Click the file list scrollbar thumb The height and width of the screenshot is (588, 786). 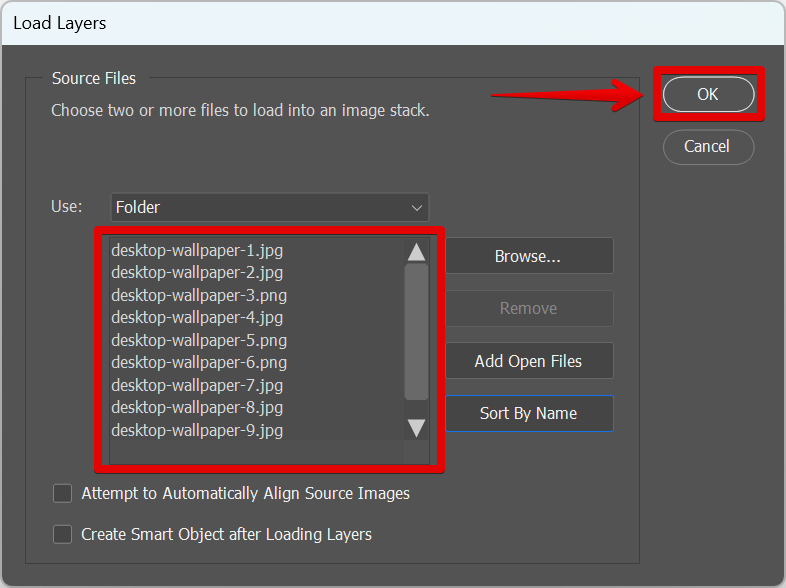point(417,332)
